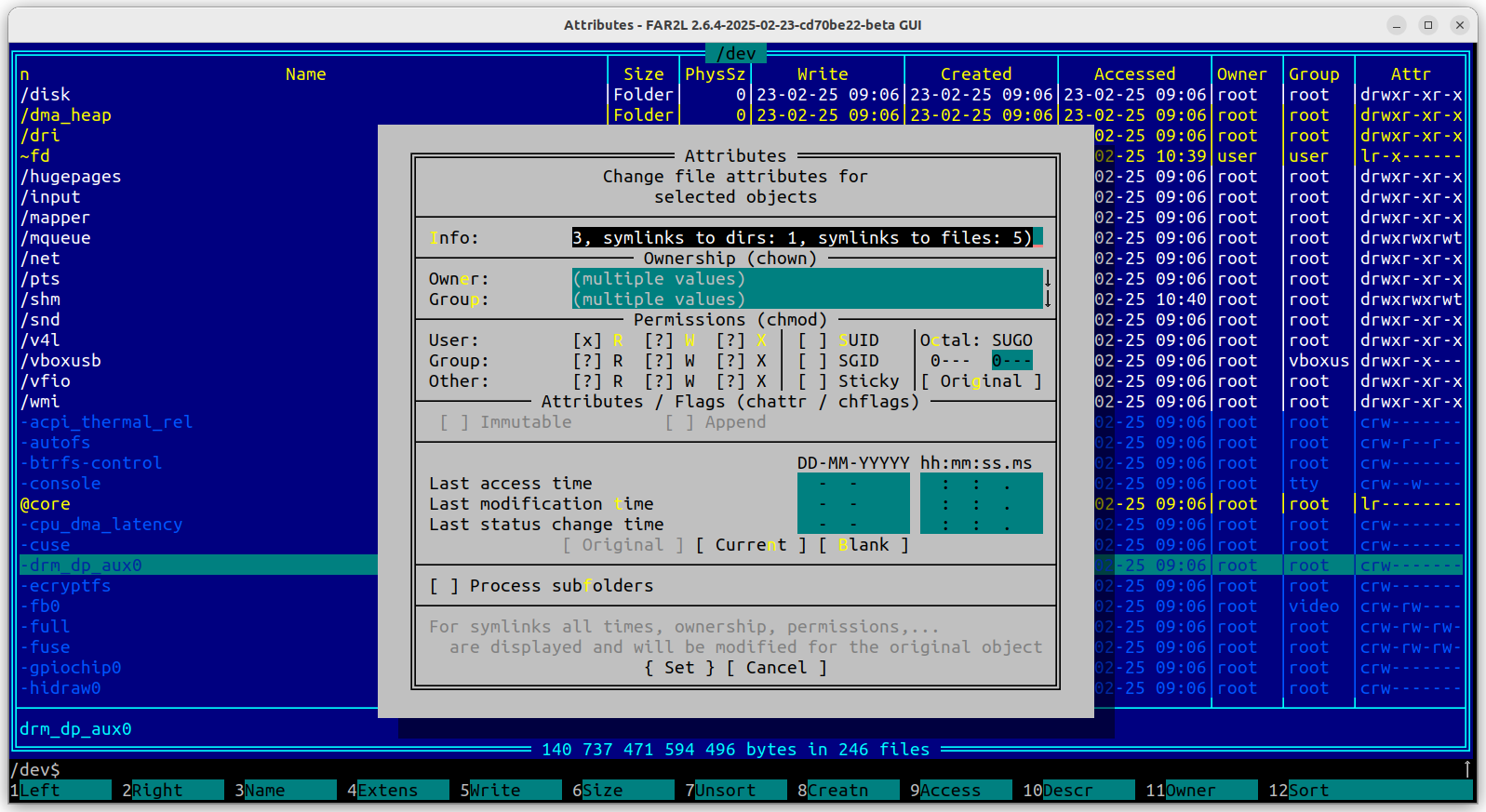The image size is (1486, 812).
Task: Select F6 Size sort in key bar
Action: (622, 791)
